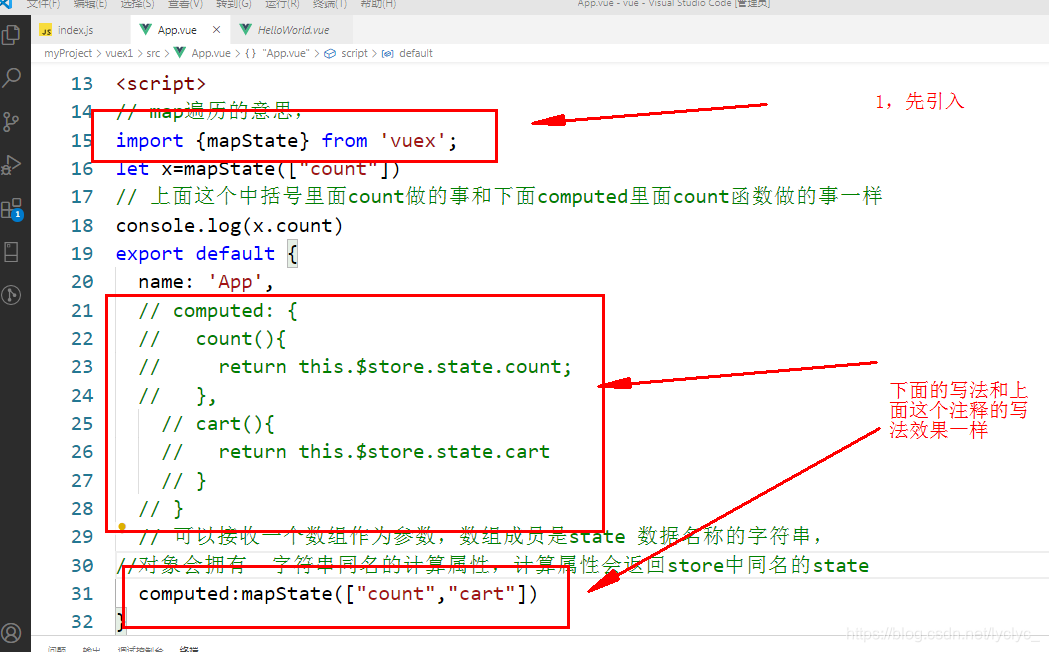Open the Extensions view with badge
The height and width of the screenshot is (652, 1049).
coord(12,209)
